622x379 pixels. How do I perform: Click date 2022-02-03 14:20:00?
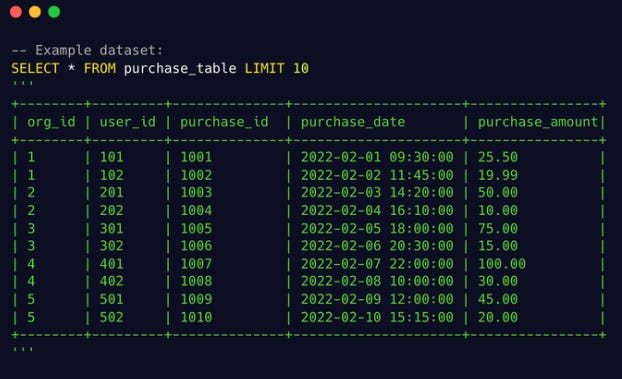pos(377,192)
